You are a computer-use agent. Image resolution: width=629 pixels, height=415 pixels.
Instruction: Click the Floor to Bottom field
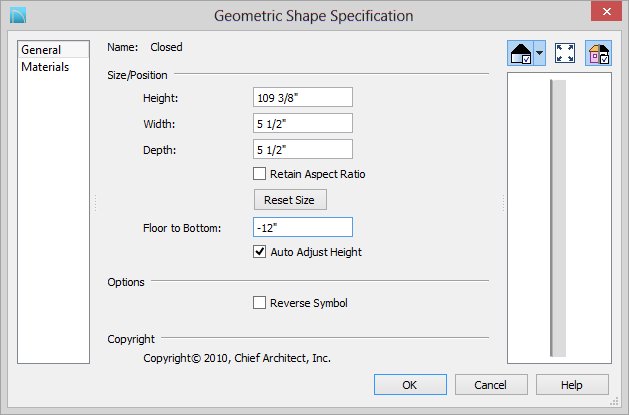coord(303,227)
